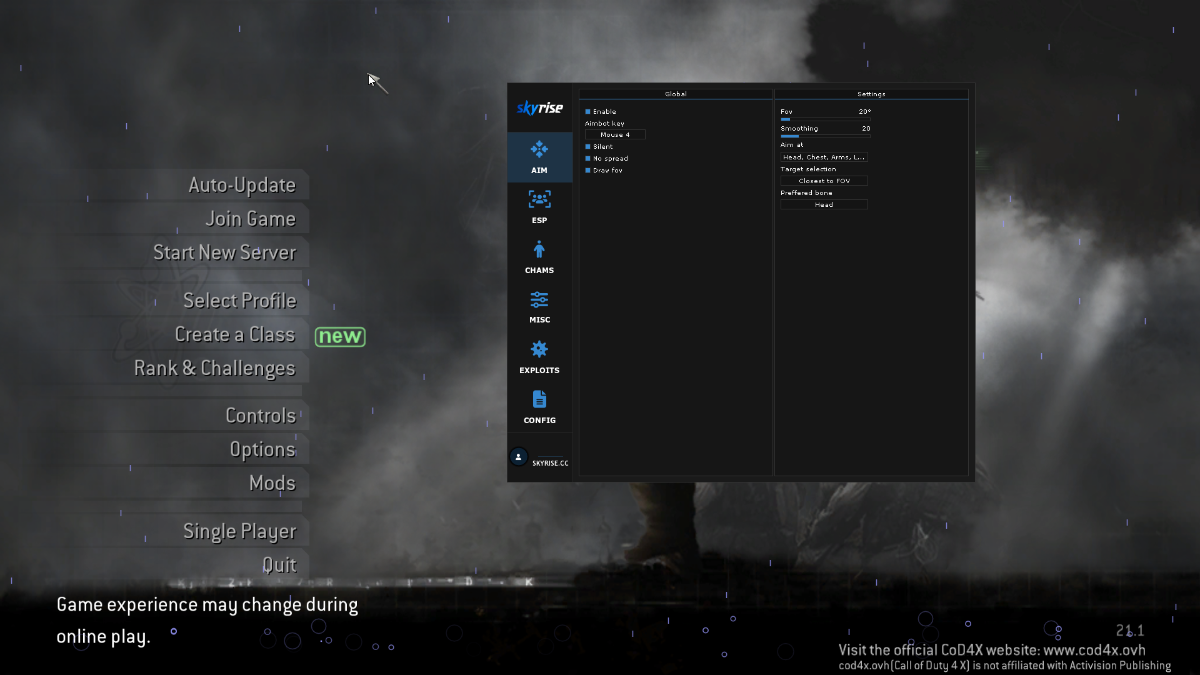
Task: Select Auto-Update in the game menu
Action: pos(242,185)
